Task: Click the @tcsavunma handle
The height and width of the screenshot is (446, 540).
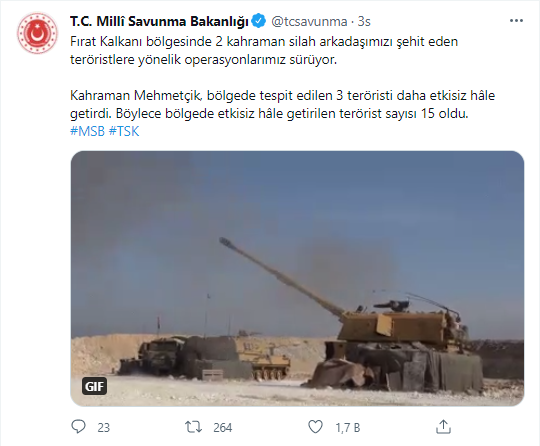Action: (309, 21)
